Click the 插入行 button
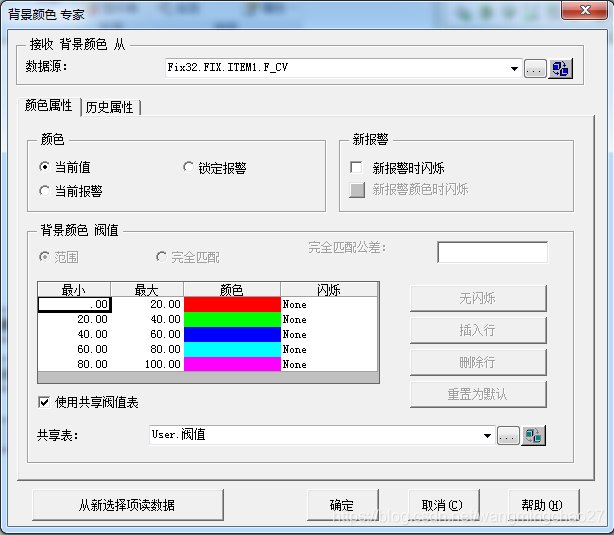This screenshot has height=535, width=614. tap(478, 331)
